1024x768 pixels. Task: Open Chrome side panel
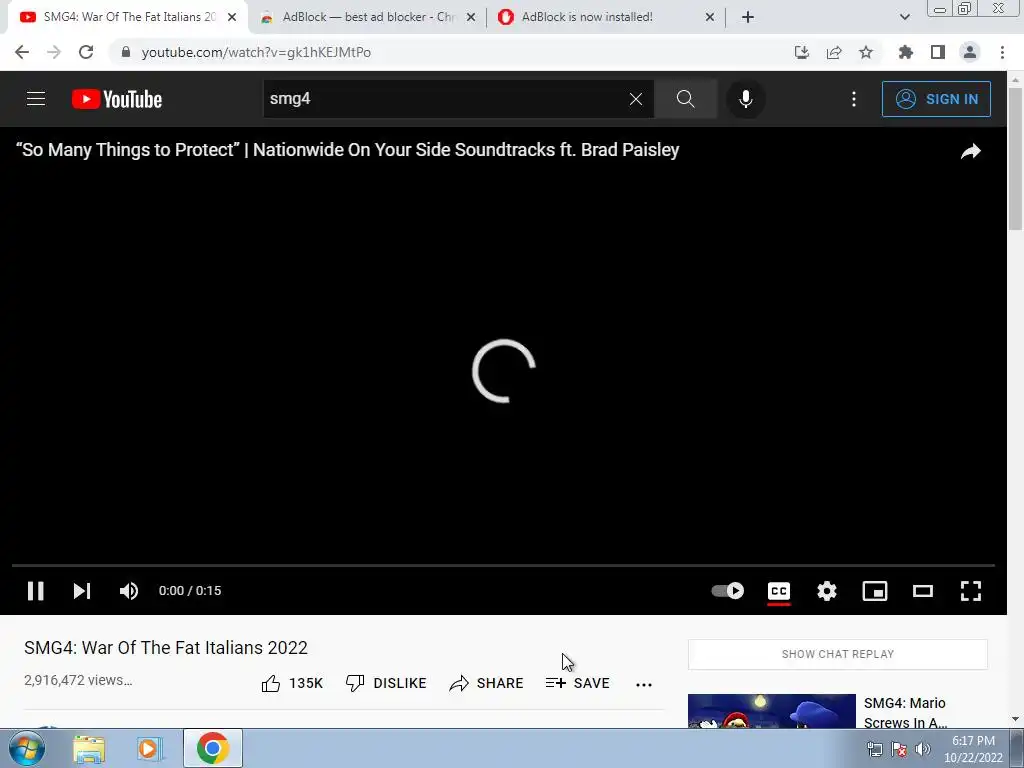[938, 52]
